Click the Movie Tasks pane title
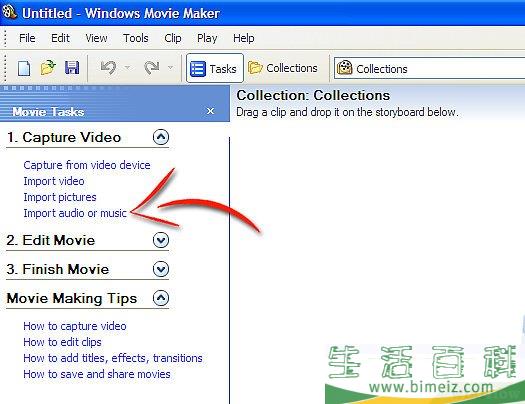 coord(48,112)
